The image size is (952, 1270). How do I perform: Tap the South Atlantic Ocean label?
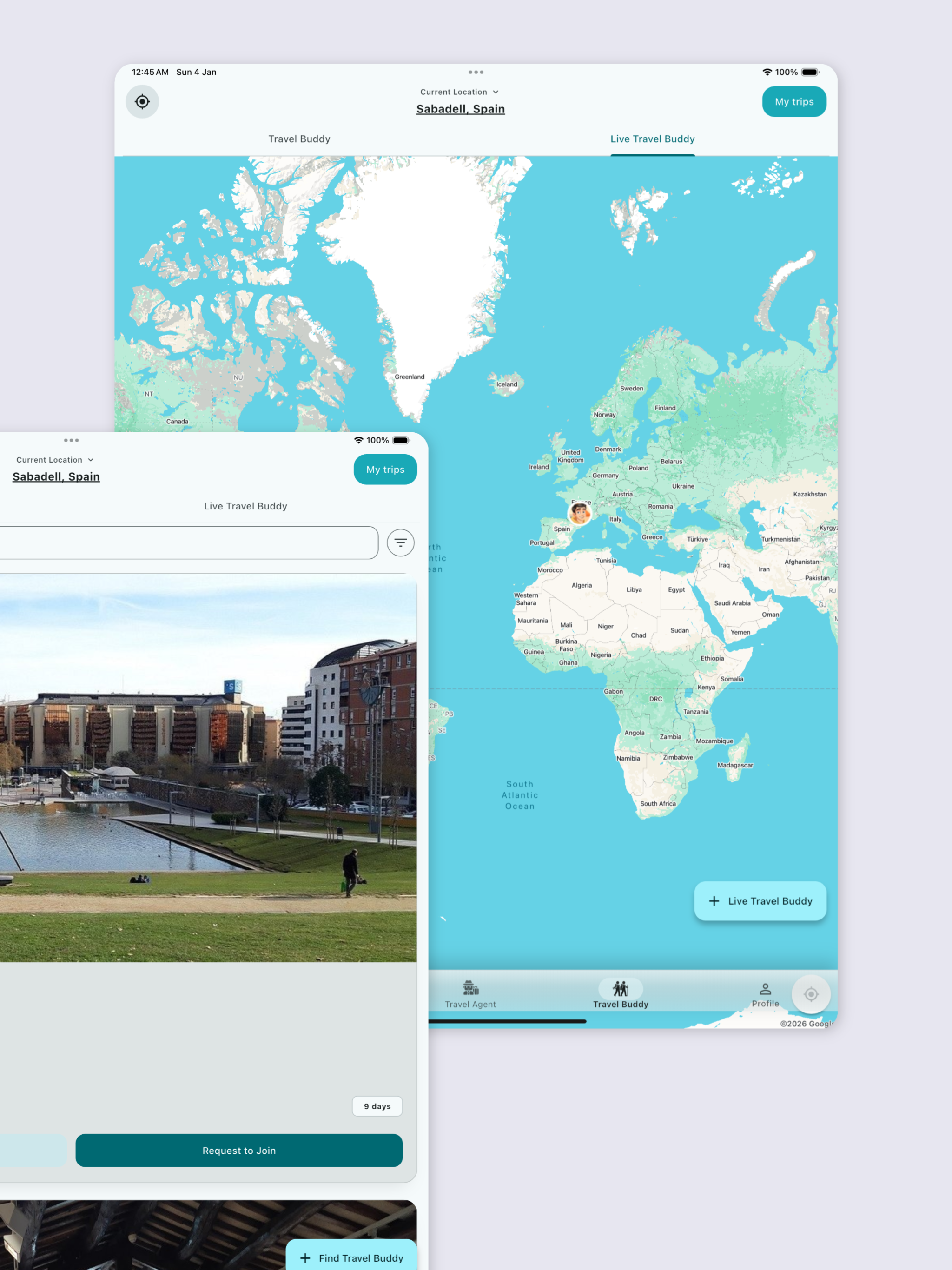tap(520, 795)
